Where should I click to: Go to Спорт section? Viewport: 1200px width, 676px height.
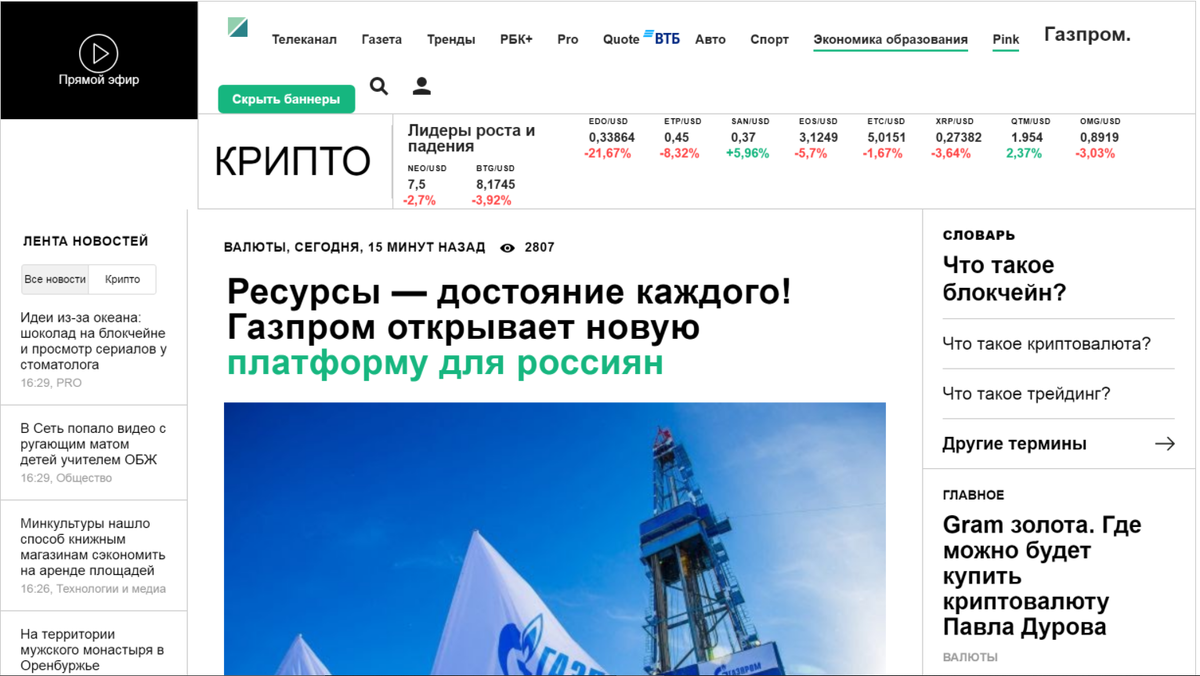[x=769, y=40]
